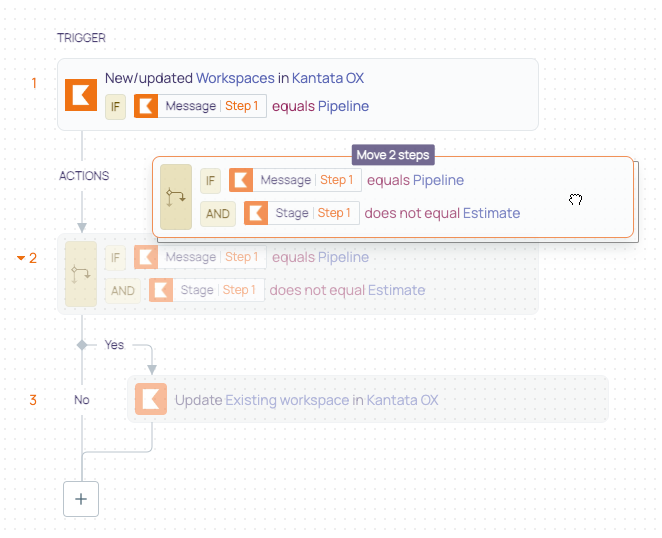Click the faded branch icon in step 2
The image size is (662, 538).
[81, 274]
